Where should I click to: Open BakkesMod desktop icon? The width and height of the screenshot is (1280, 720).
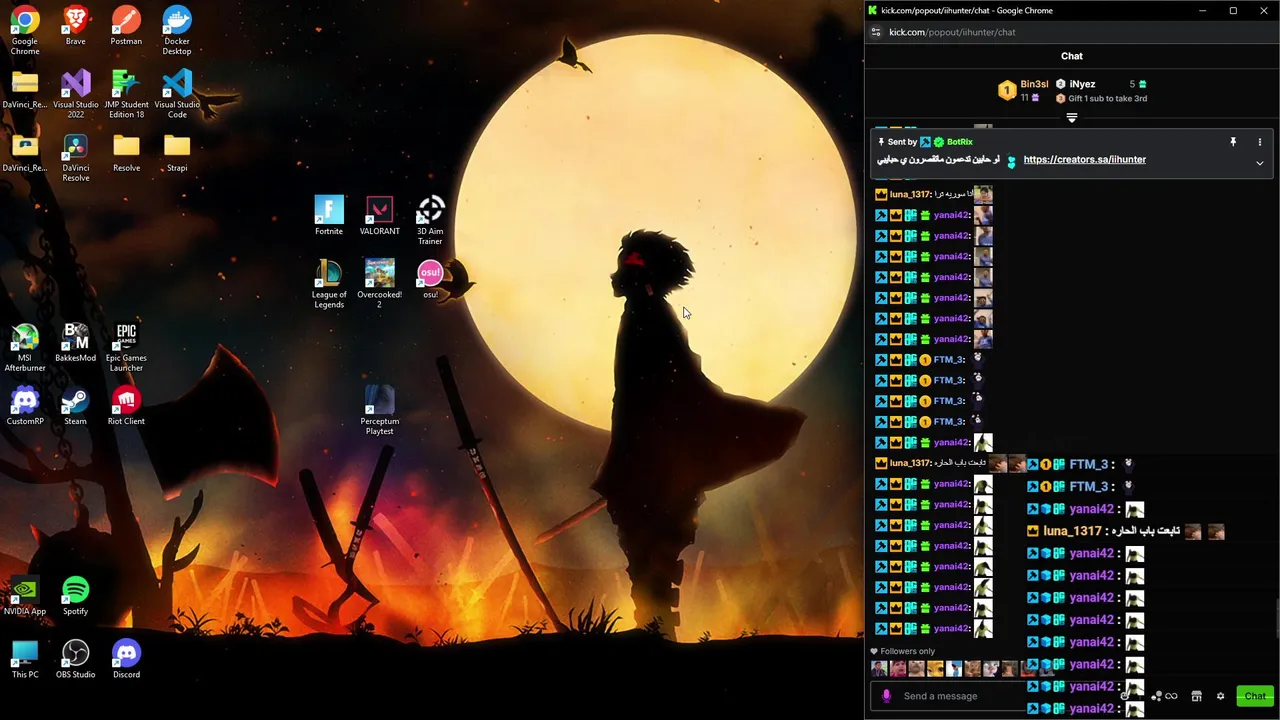75,342
